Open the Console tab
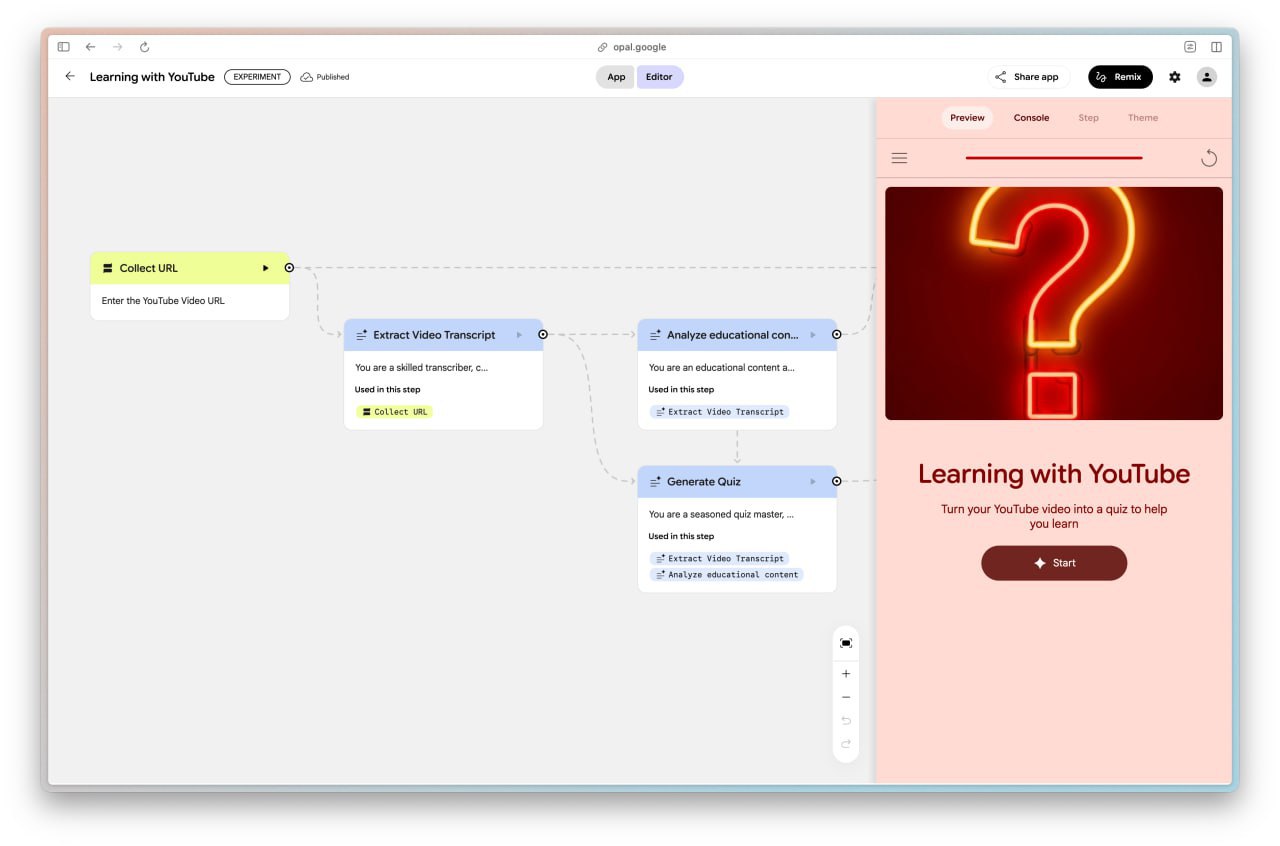Screen dimensions: 1280x846 point(1031,118)
